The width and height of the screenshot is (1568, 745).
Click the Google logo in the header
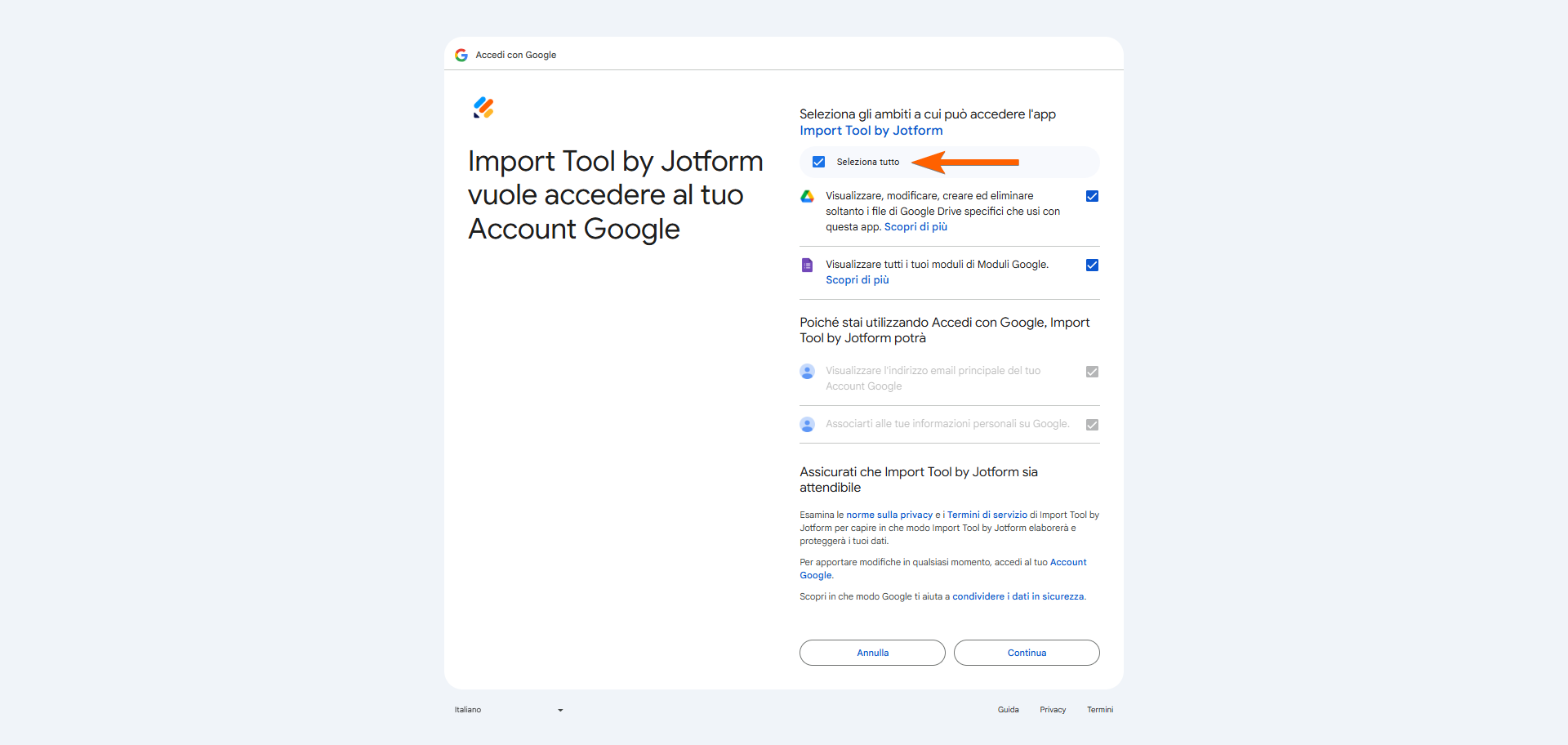coord(461,55)
